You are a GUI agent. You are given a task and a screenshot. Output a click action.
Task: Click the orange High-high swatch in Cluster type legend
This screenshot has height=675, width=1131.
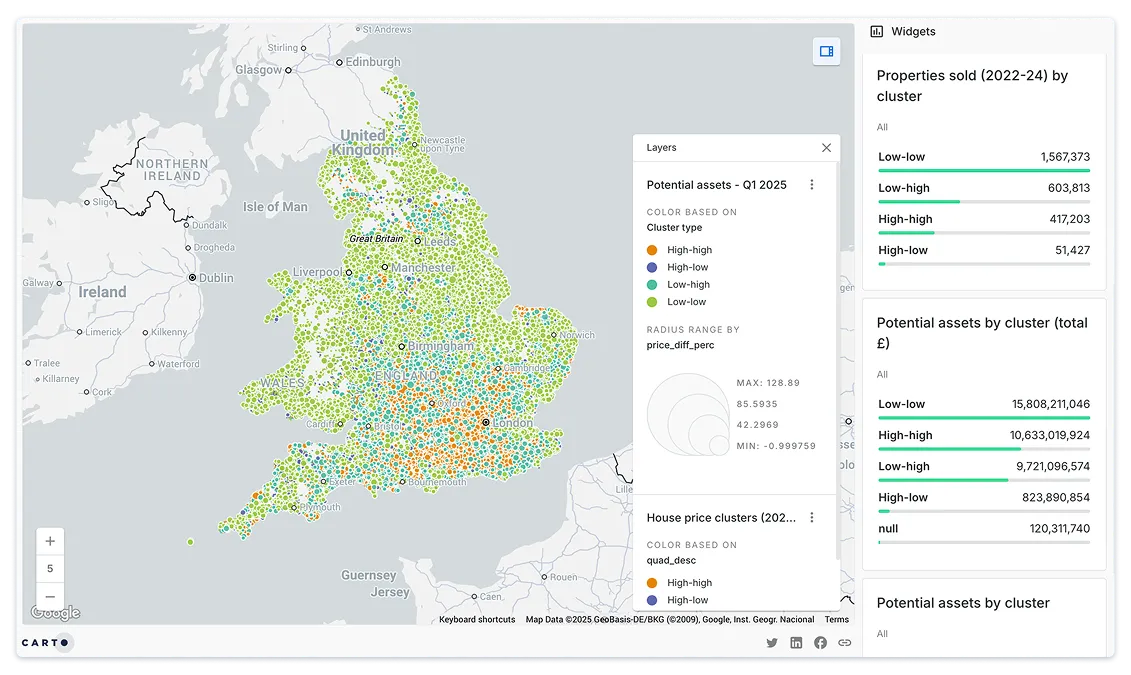652,250
